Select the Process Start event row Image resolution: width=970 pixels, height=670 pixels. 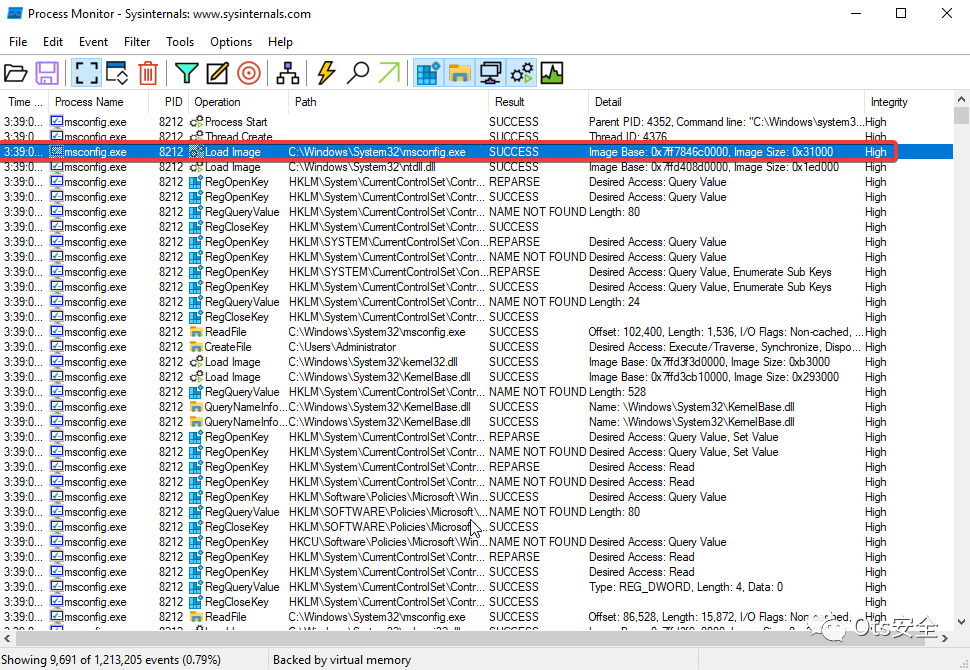tap(476, 122)
